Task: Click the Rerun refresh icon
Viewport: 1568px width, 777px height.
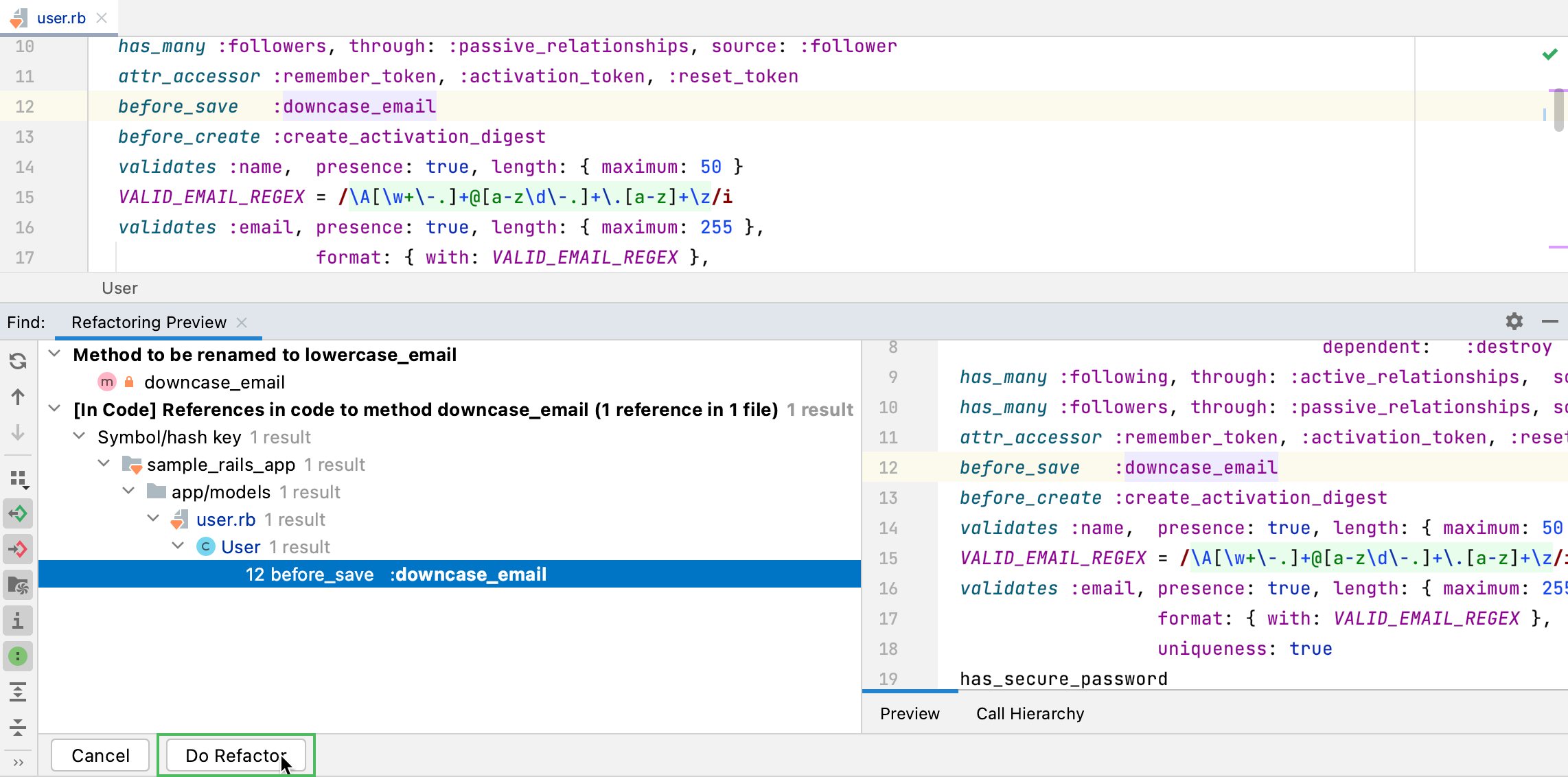Action: pyautogui.click(x=19, y=361)
